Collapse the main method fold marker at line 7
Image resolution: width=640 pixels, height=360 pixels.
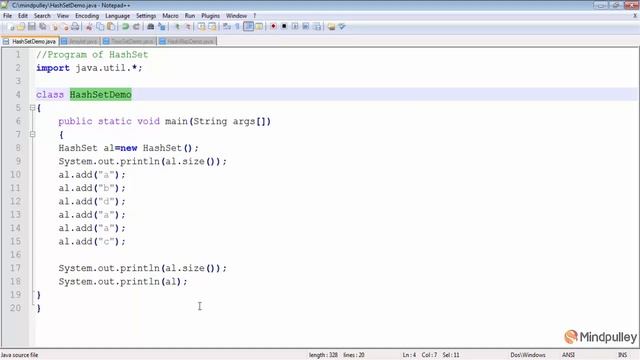[32, 134]
